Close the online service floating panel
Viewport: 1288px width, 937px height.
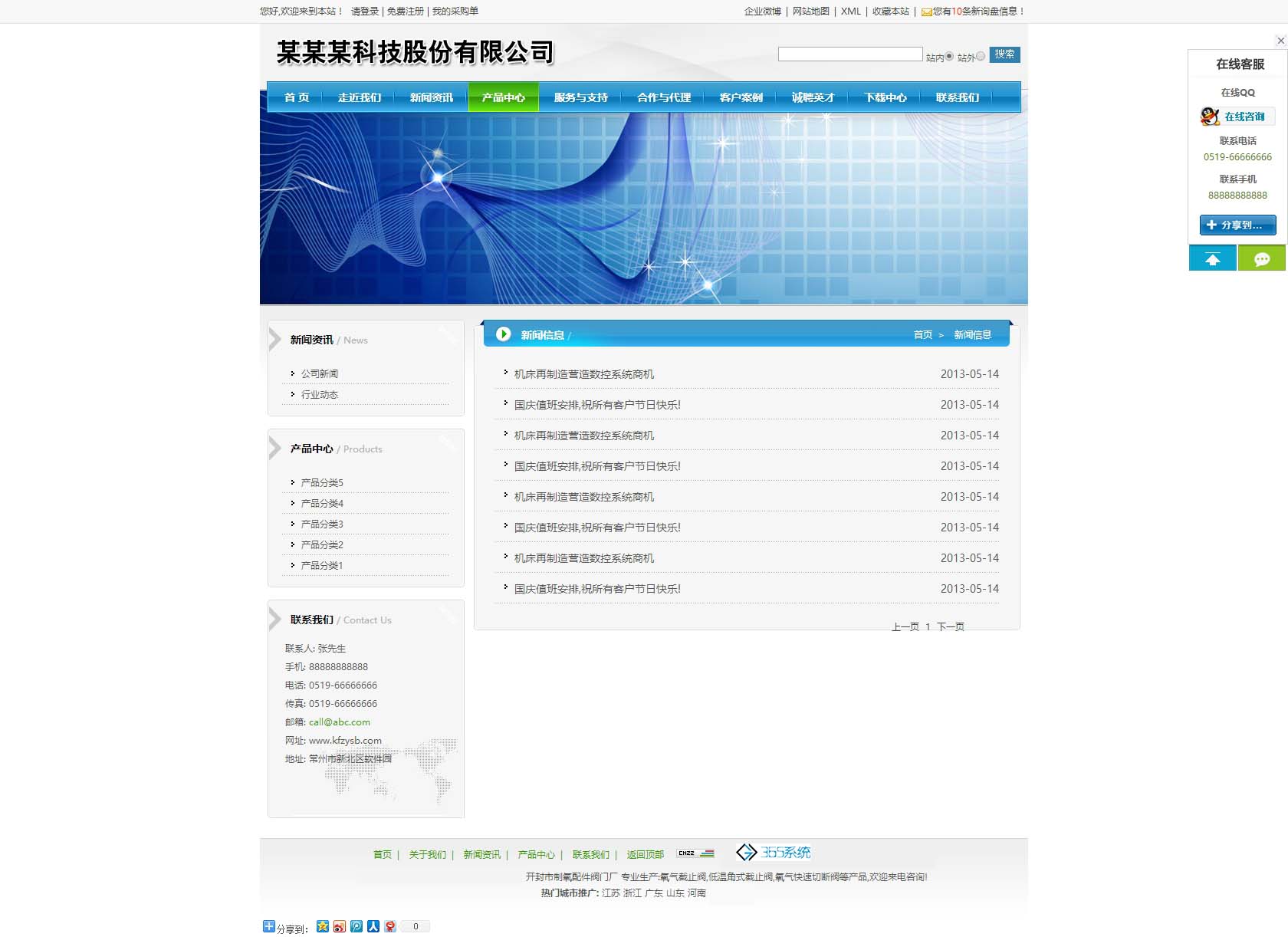click(1280, 41)
